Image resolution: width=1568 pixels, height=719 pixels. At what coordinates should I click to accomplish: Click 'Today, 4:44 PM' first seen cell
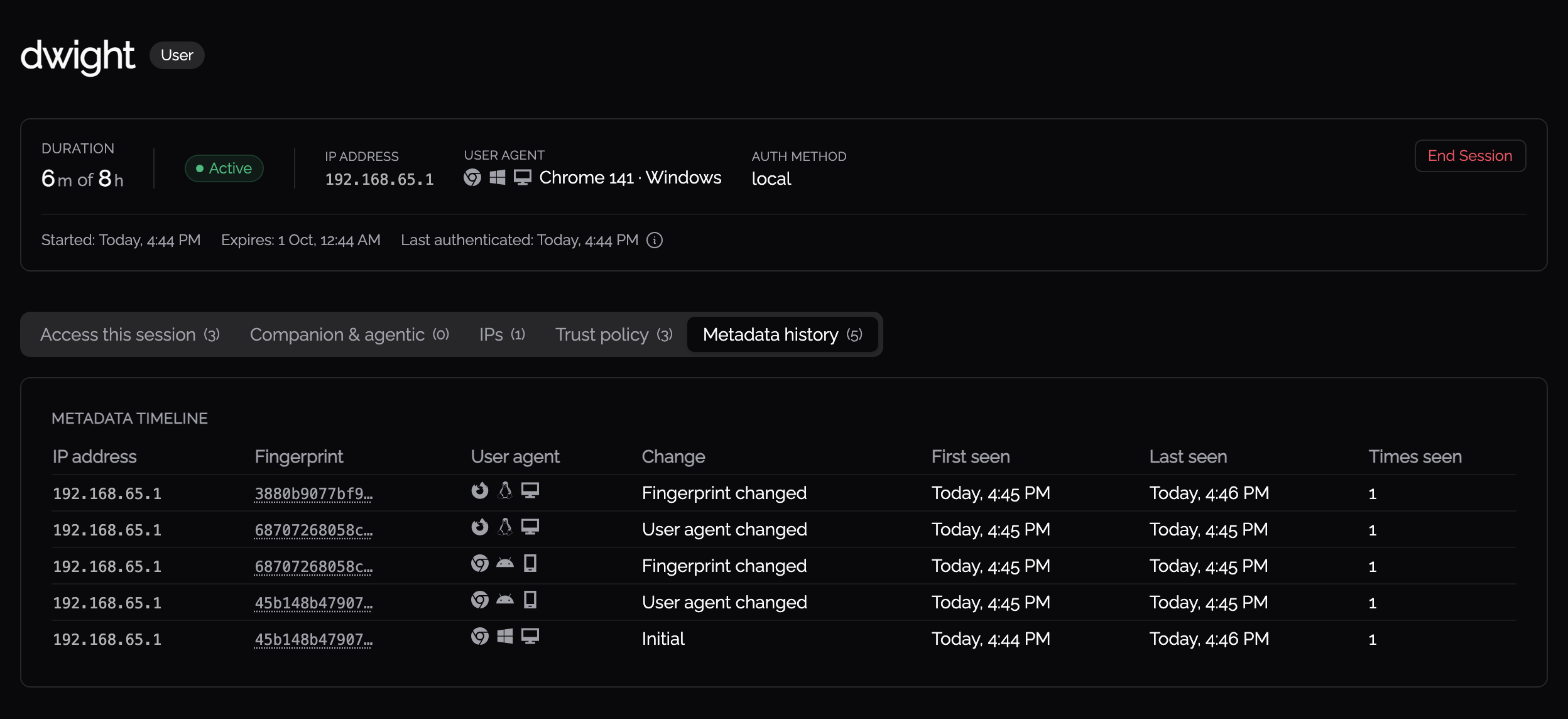(x=991, y=639)
